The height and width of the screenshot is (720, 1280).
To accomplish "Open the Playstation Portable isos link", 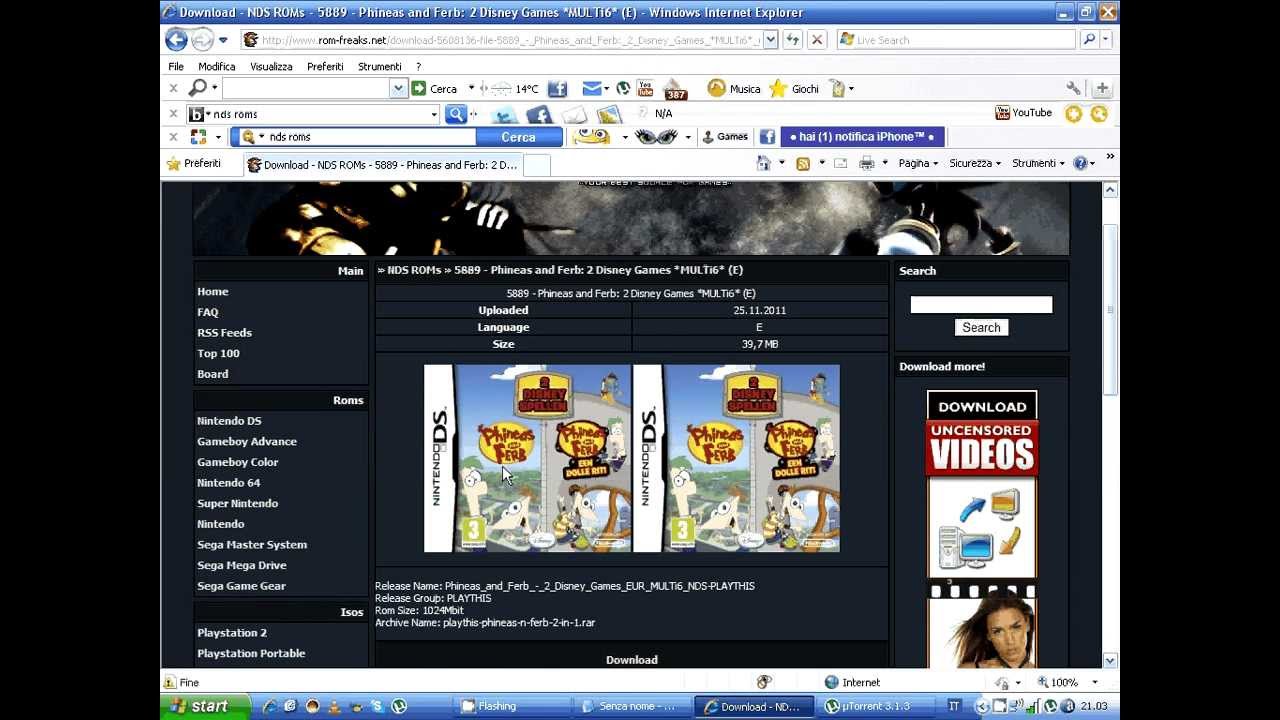I will [251, 653].
